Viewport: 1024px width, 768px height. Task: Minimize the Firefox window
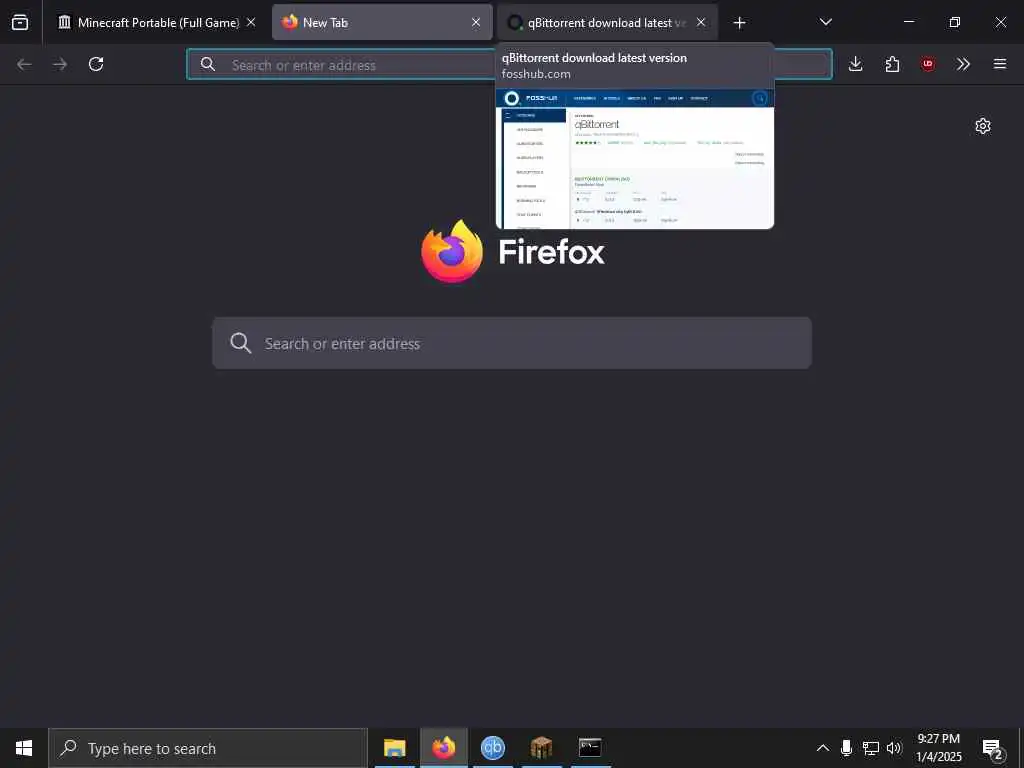(908, 22)
